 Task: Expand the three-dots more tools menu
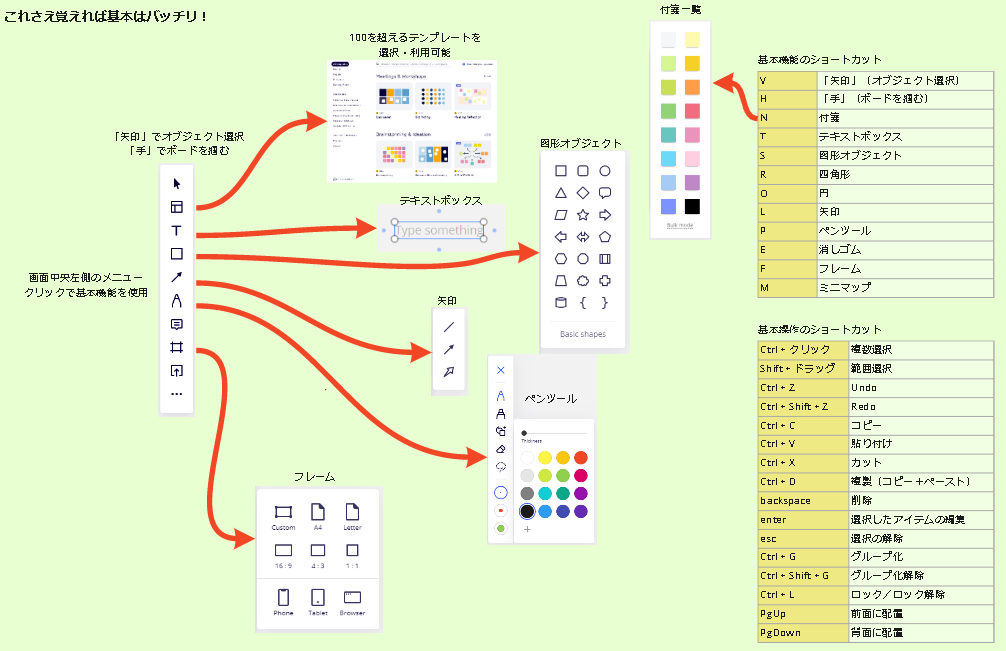(x=177, y=394)
